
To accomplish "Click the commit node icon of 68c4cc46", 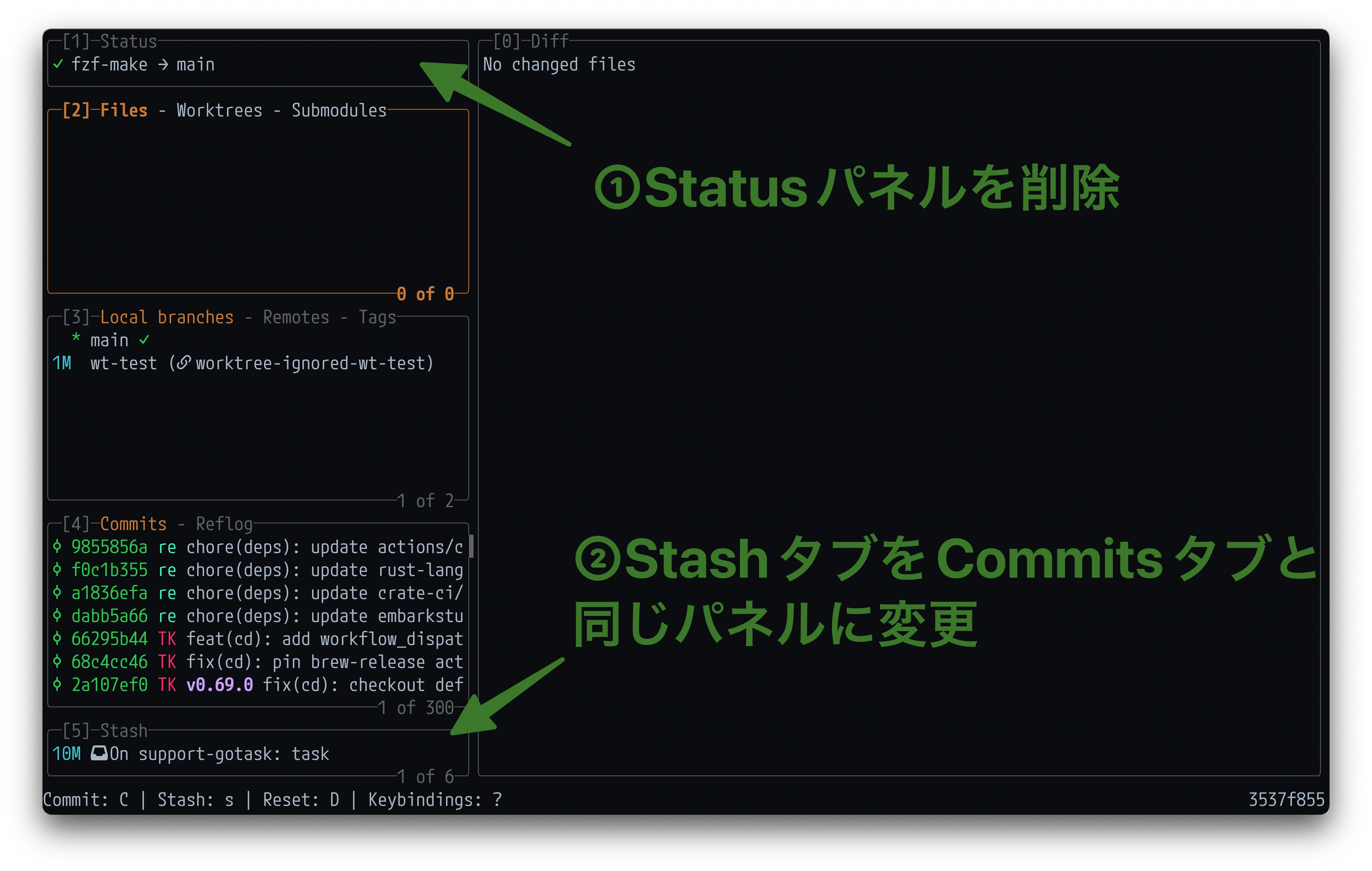I will click(57, 662).
